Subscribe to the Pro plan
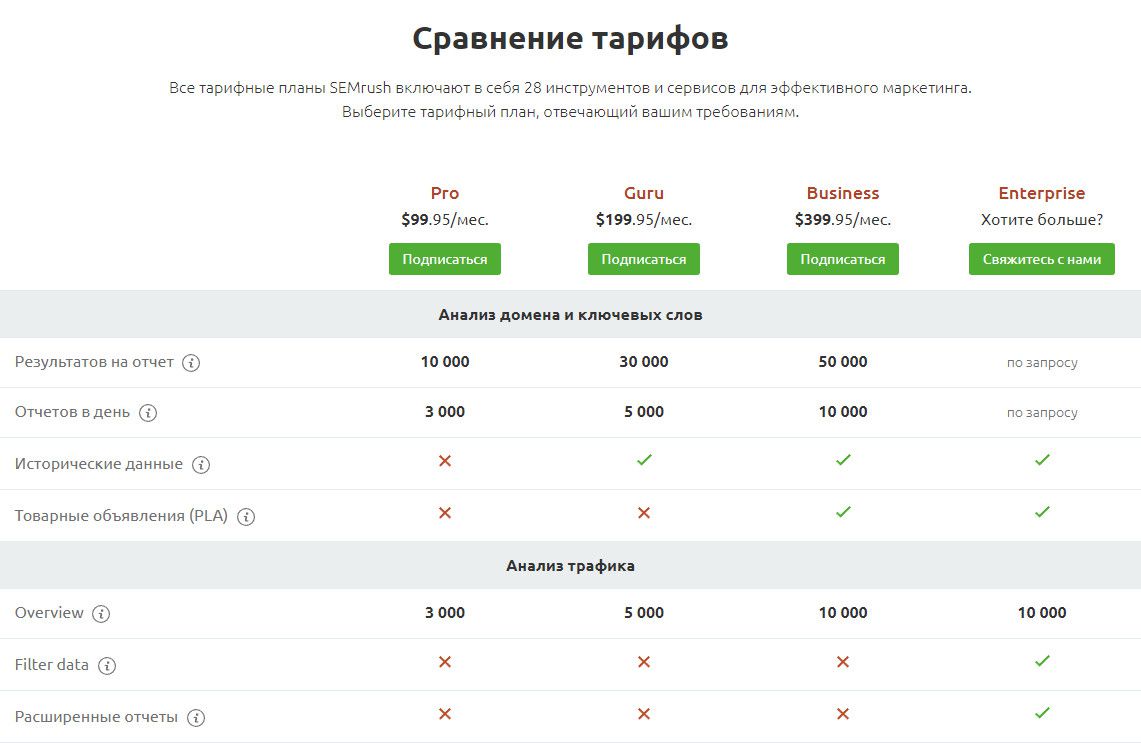 pyautogui.click(x=445, y=259)
